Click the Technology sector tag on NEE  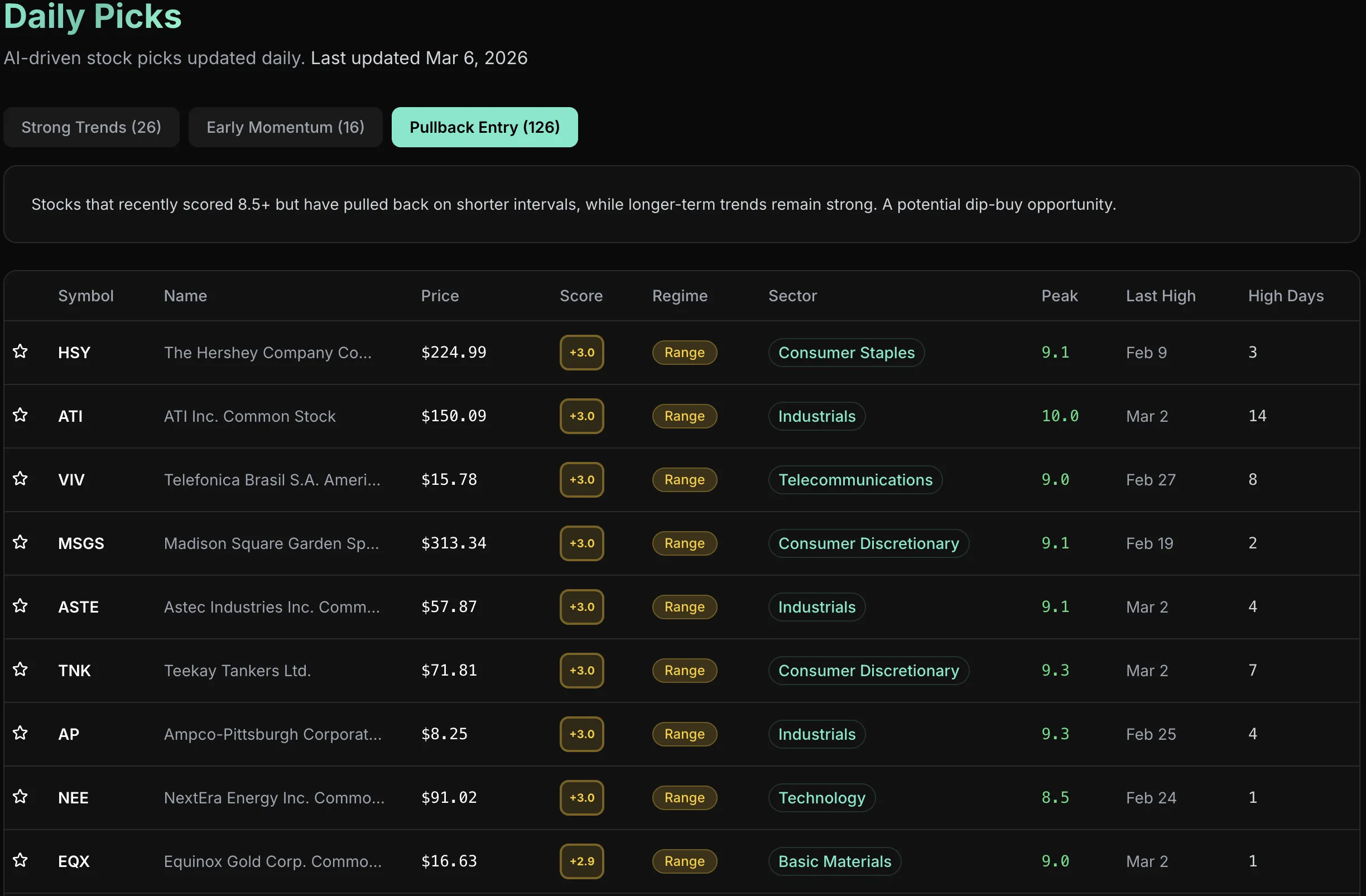pos(822,798)
